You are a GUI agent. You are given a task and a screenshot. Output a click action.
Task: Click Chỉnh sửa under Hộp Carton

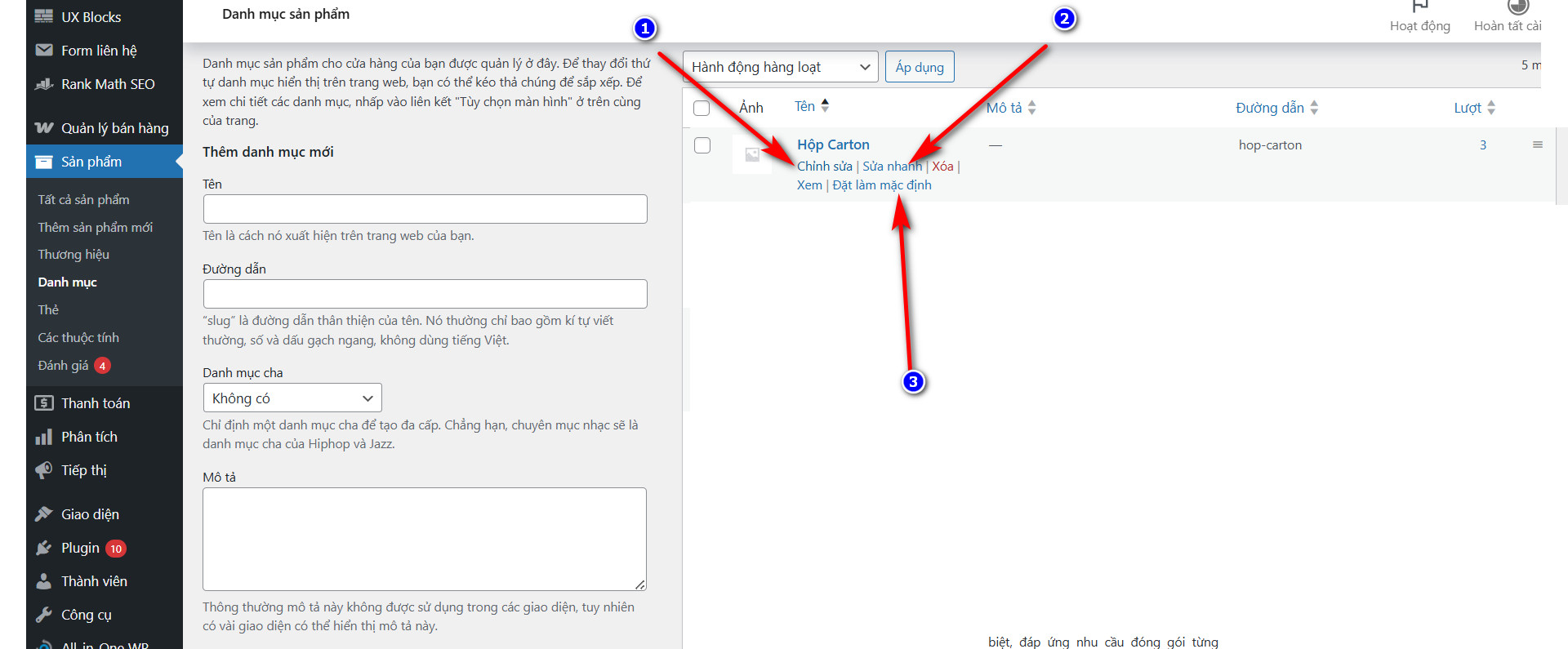[x=825, y=167]
